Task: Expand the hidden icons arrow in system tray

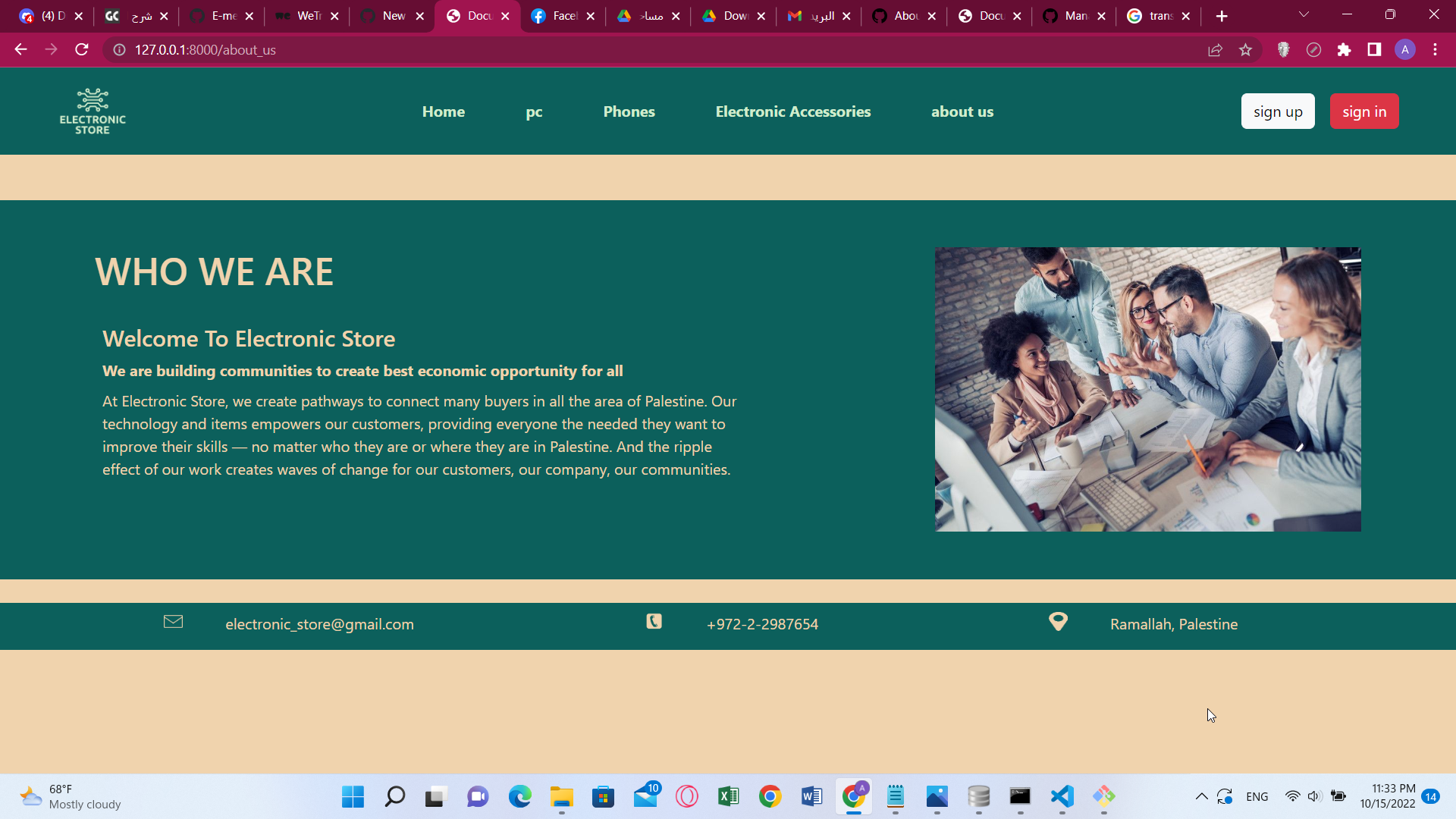Action: 1202,797
